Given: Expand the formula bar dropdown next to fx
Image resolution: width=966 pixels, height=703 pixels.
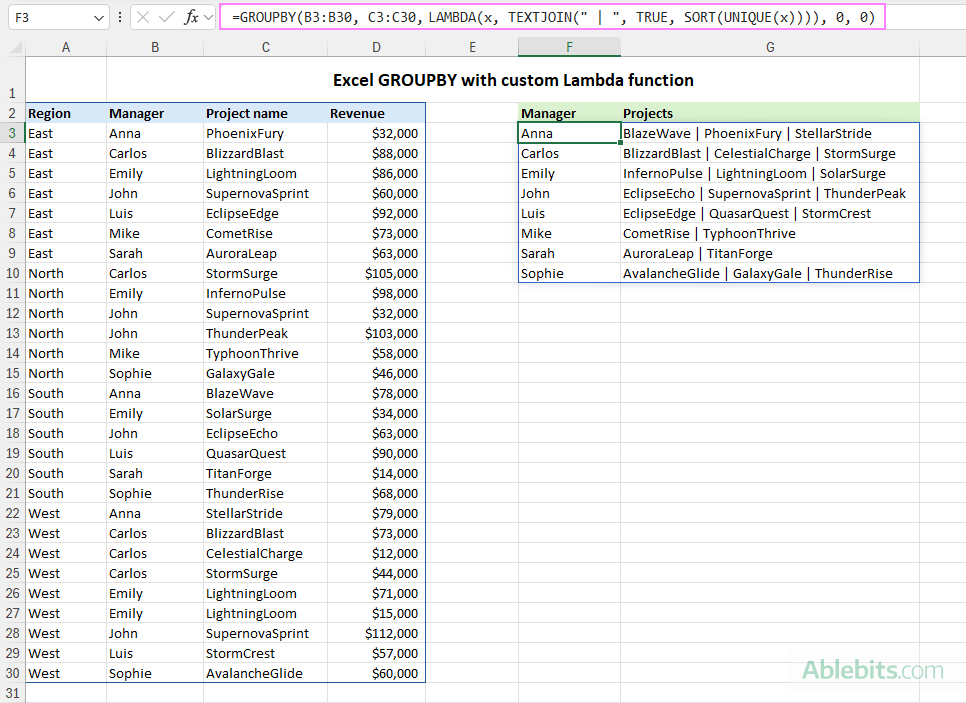Looking at the screenshot, I should pyautogui.click(x=208, y=17).
